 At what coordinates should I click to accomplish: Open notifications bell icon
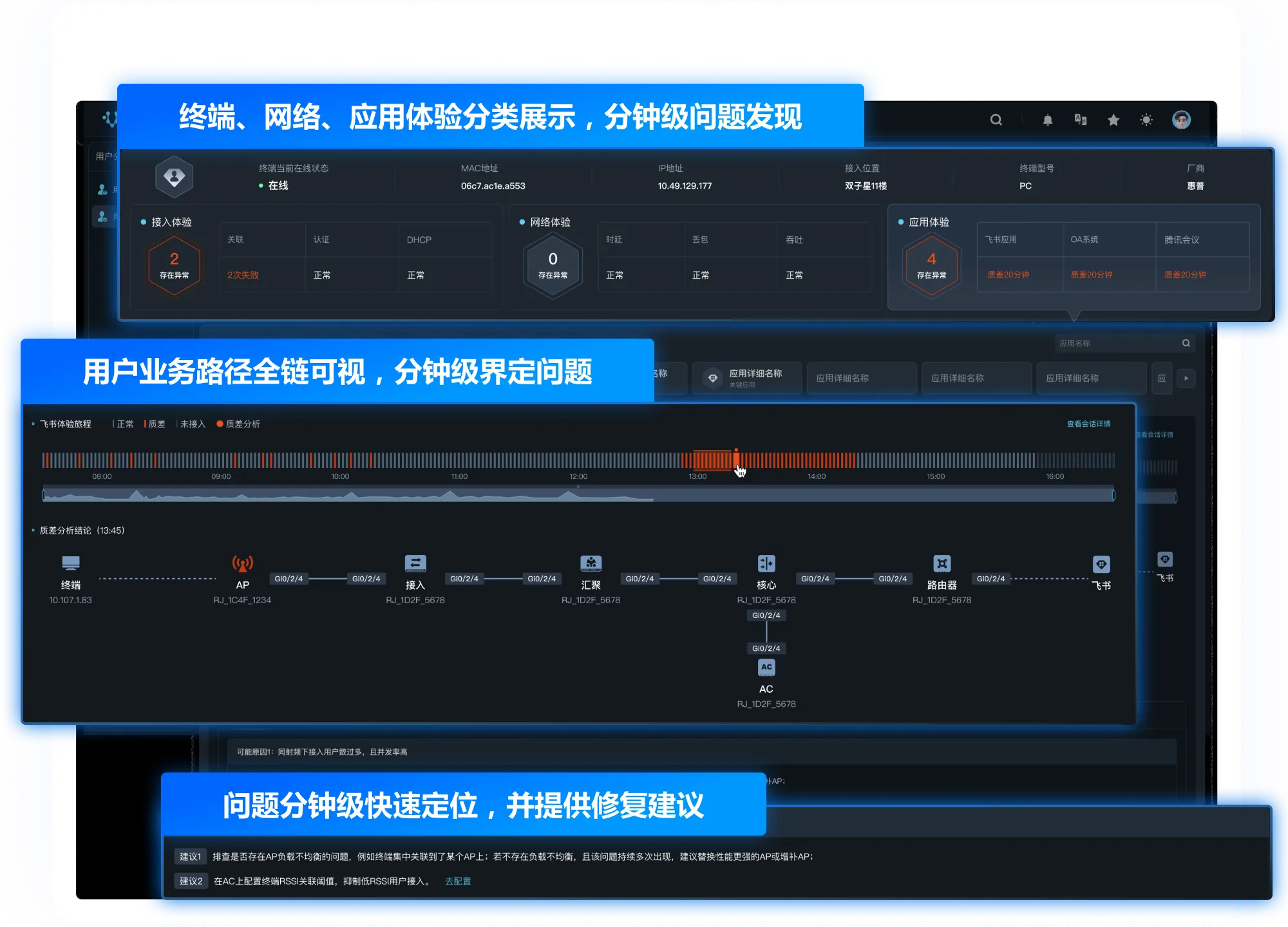click(x=1048, y=120)
